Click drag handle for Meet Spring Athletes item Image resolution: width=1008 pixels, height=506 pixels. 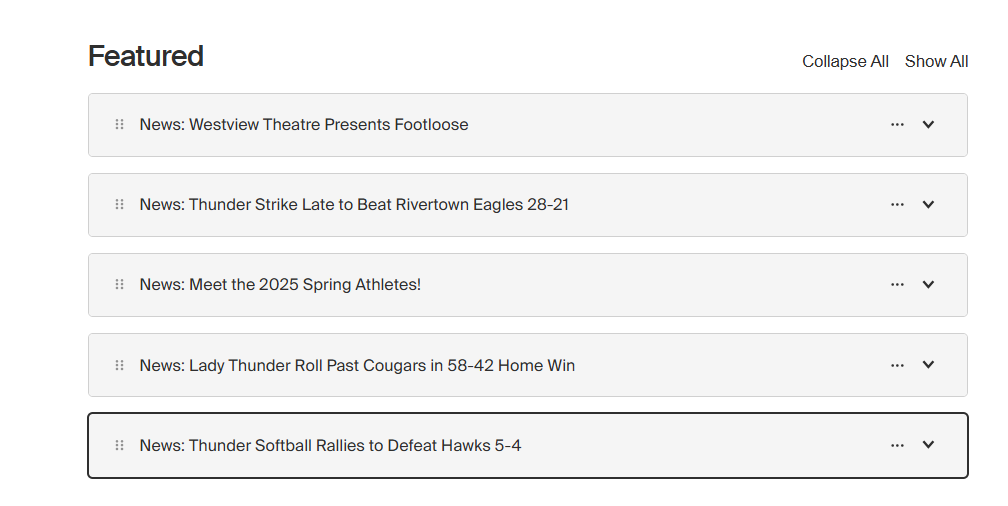pos(119,285)
